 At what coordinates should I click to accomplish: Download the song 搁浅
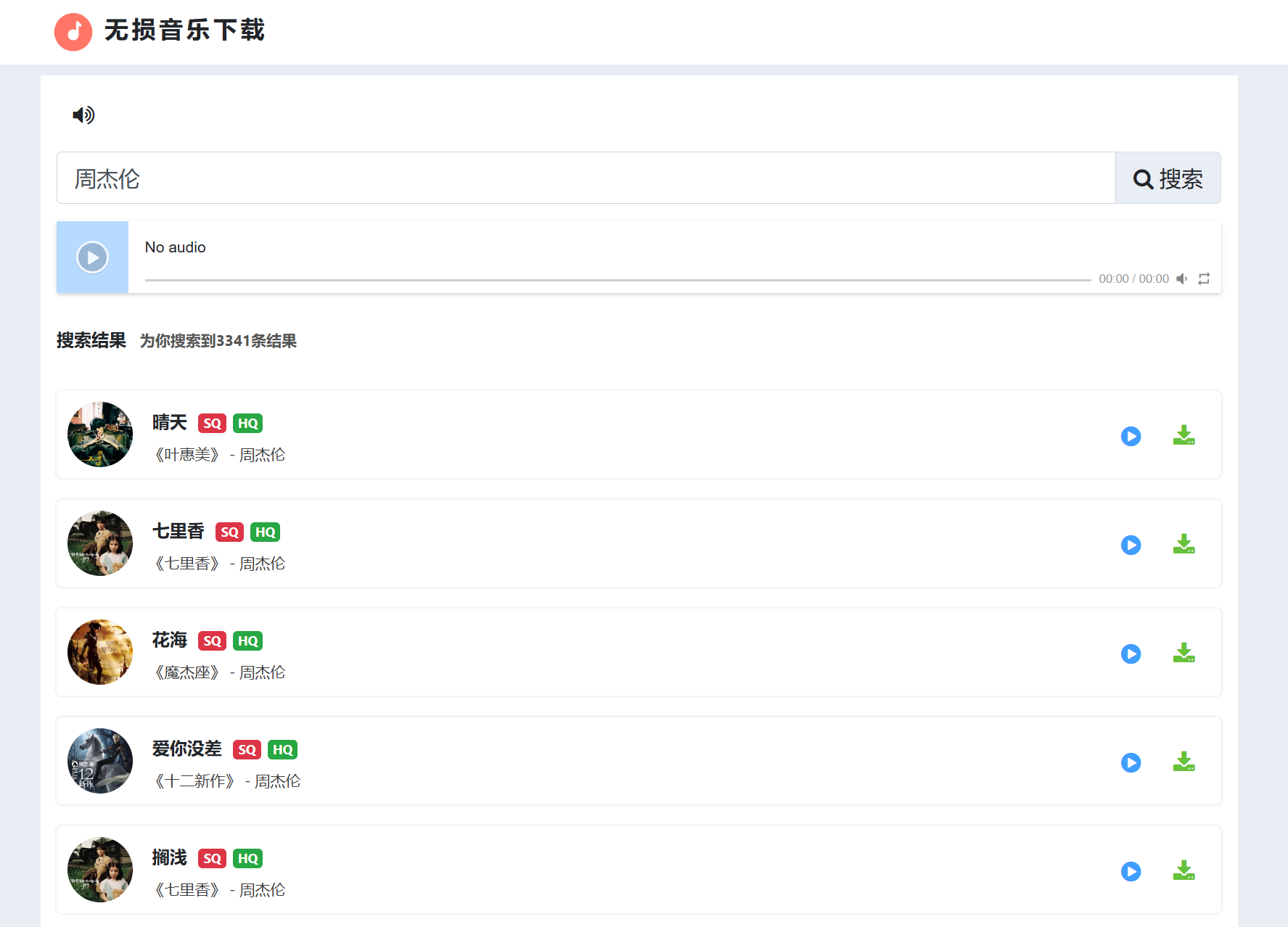1184,870
